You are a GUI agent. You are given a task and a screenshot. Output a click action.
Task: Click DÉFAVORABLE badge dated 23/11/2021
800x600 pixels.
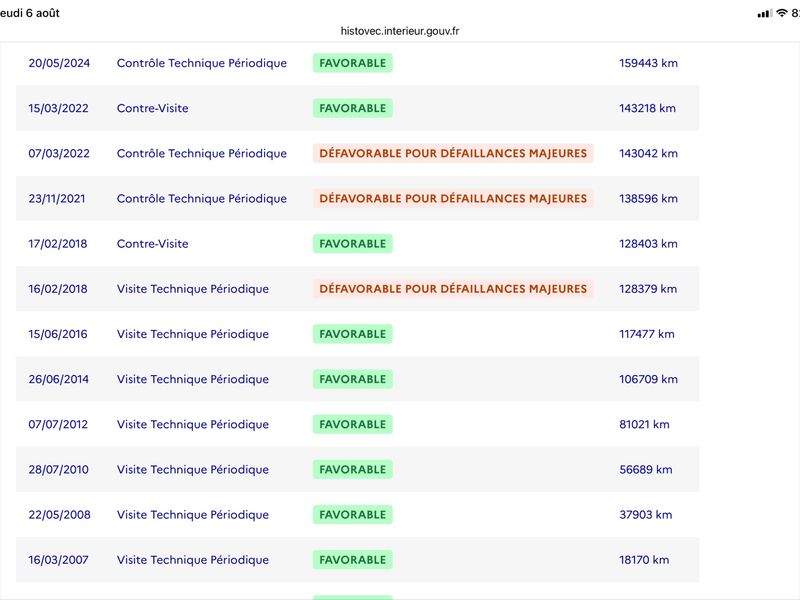click(x=453, y=198)
